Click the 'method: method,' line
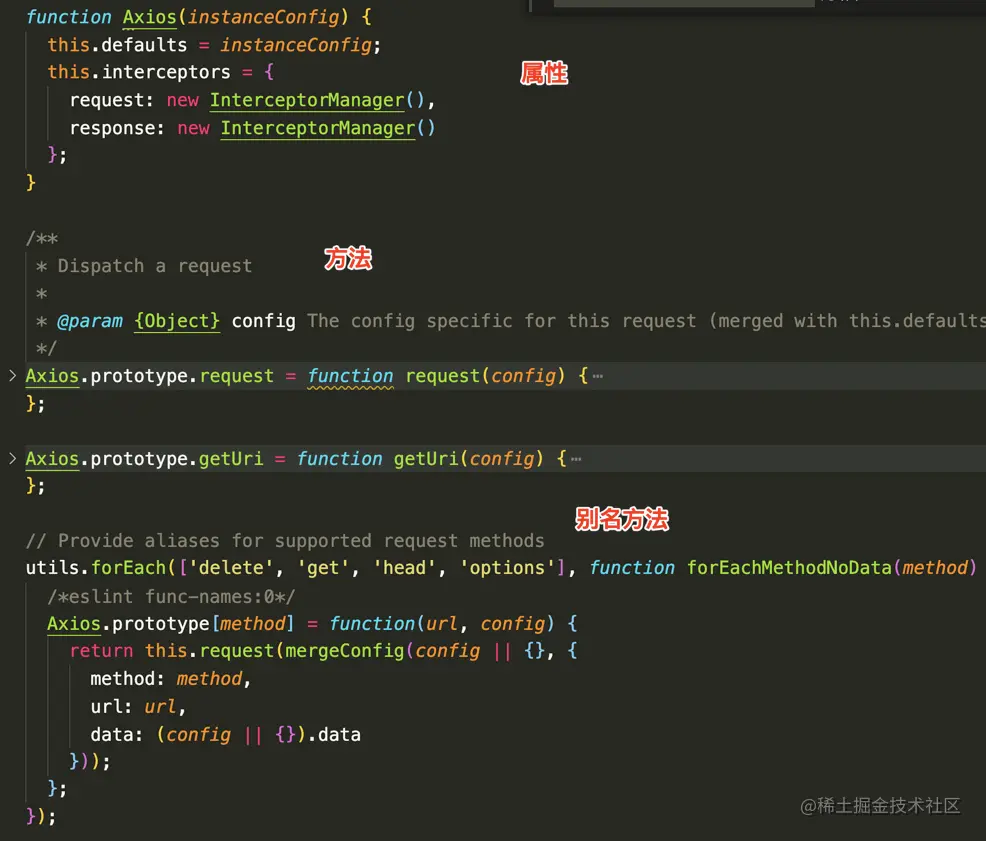The height and width of the screenshot is (841, 986). pyautogui.click(x=170, y=679)
